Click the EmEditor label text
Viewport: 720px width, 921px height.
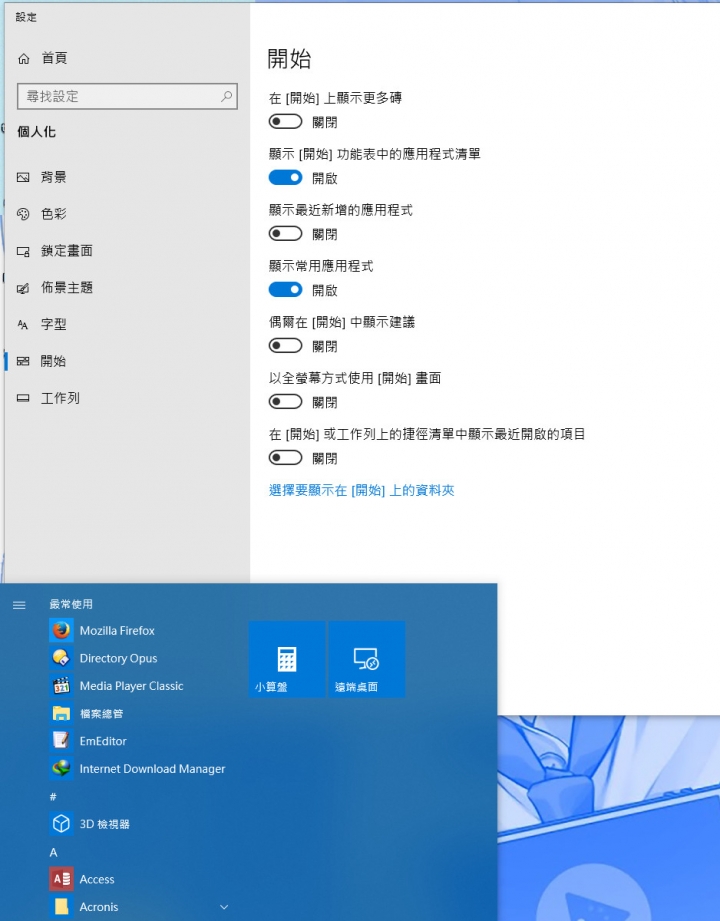tap(103, 741)
